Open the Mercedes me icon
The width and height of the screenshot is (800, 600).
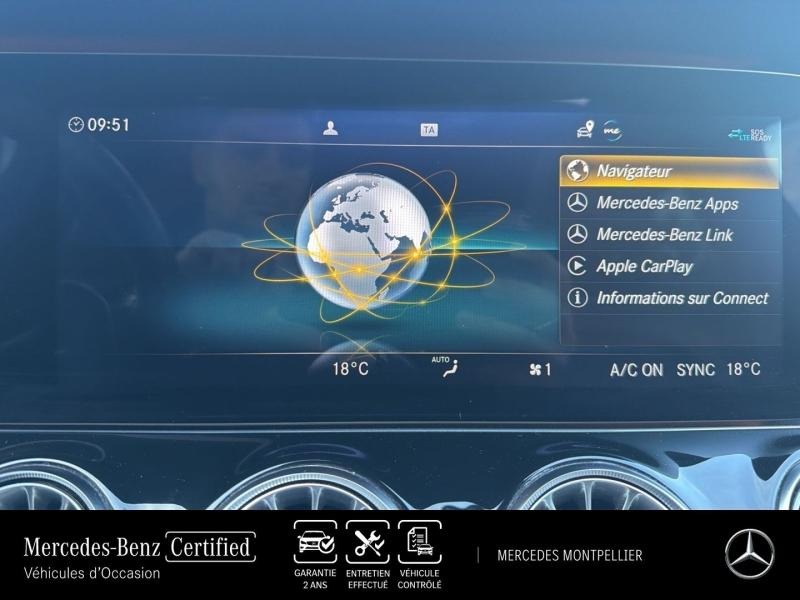click(612, 129)
